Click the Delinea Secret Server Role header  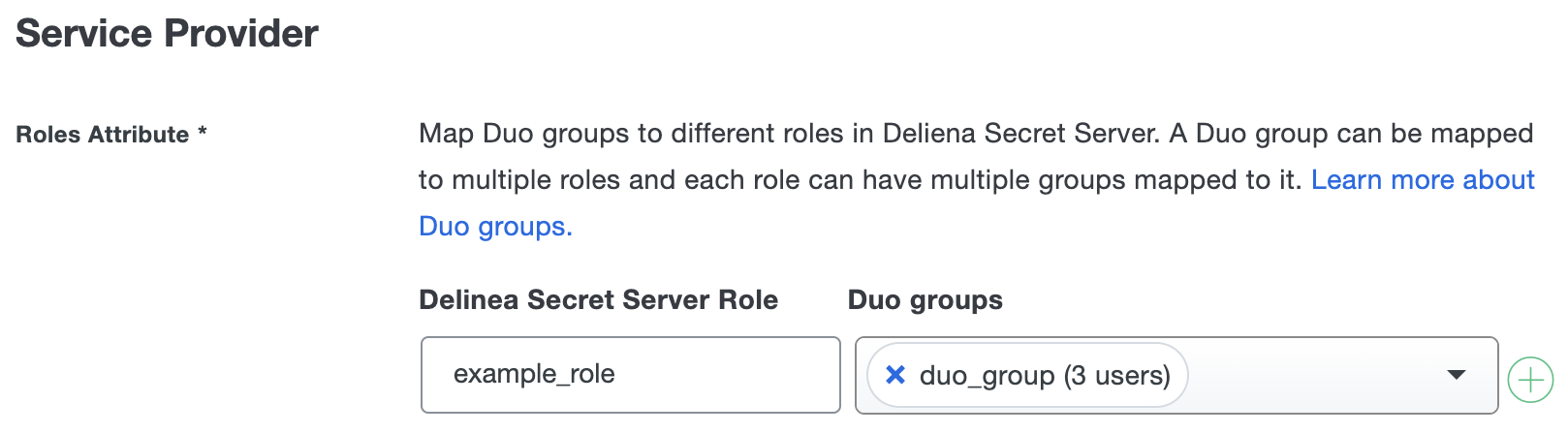(598, 300)
